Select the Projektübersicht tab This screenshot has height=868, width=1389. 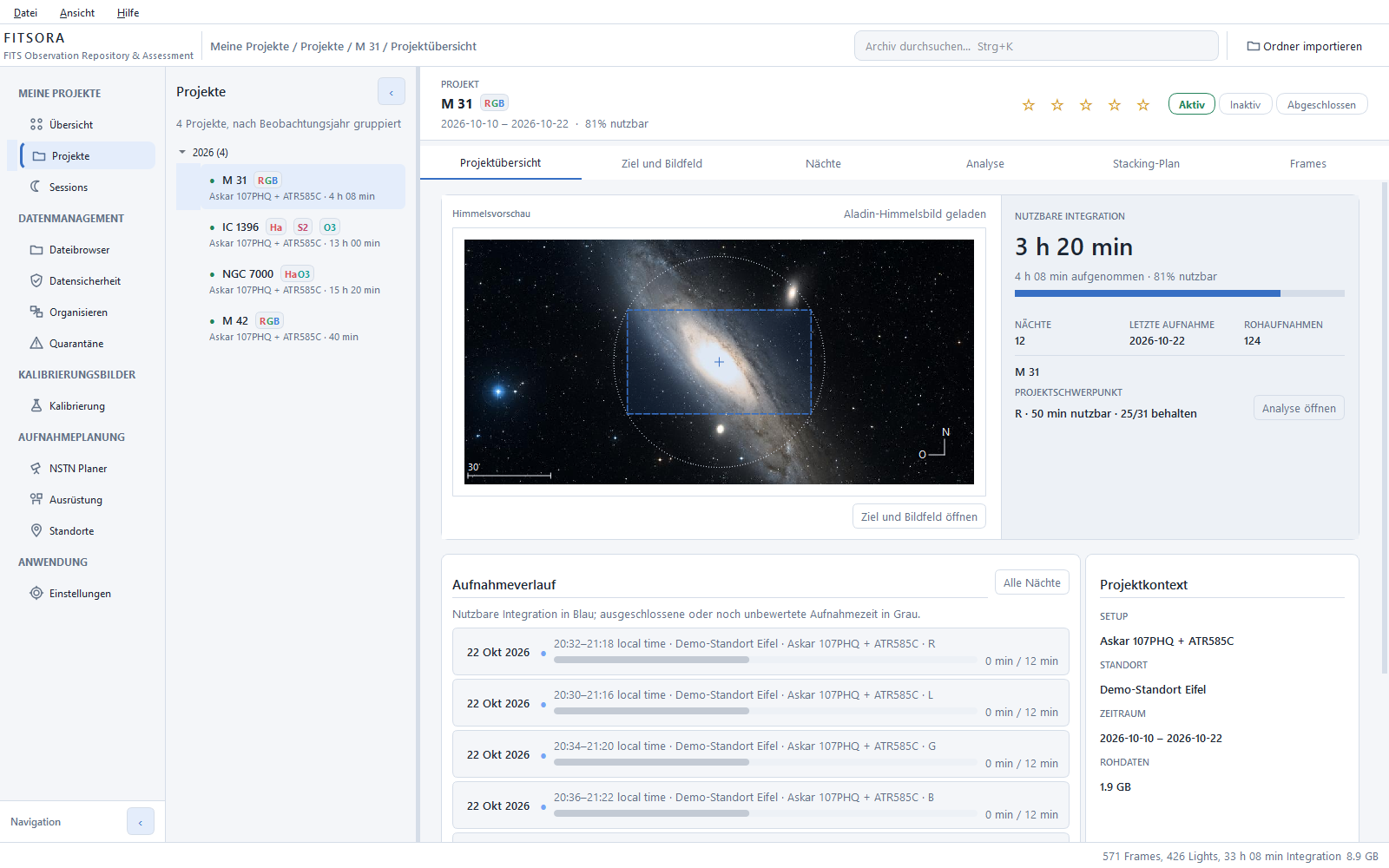coord(501,163)
